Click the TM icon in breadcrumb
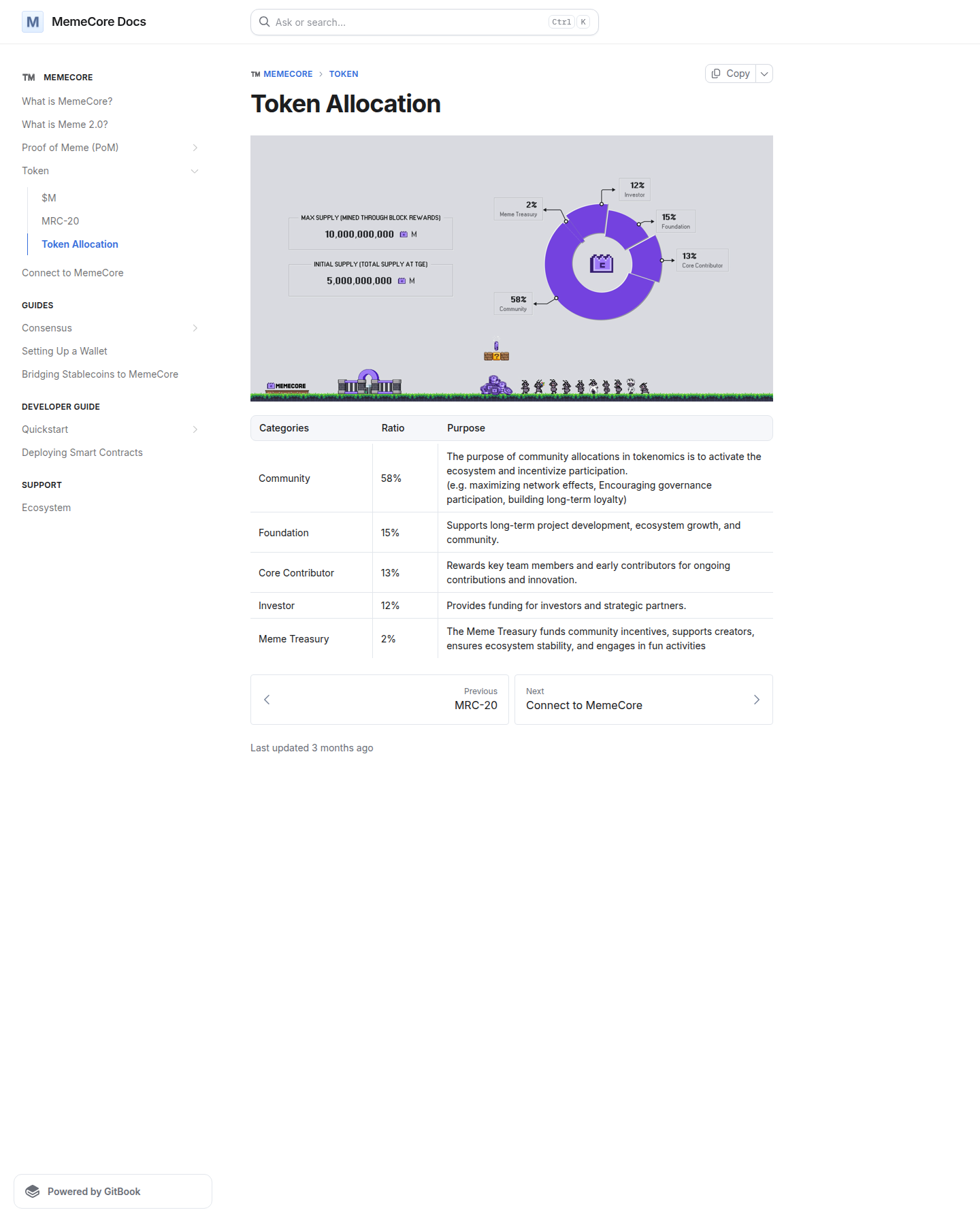 [256, 74]
